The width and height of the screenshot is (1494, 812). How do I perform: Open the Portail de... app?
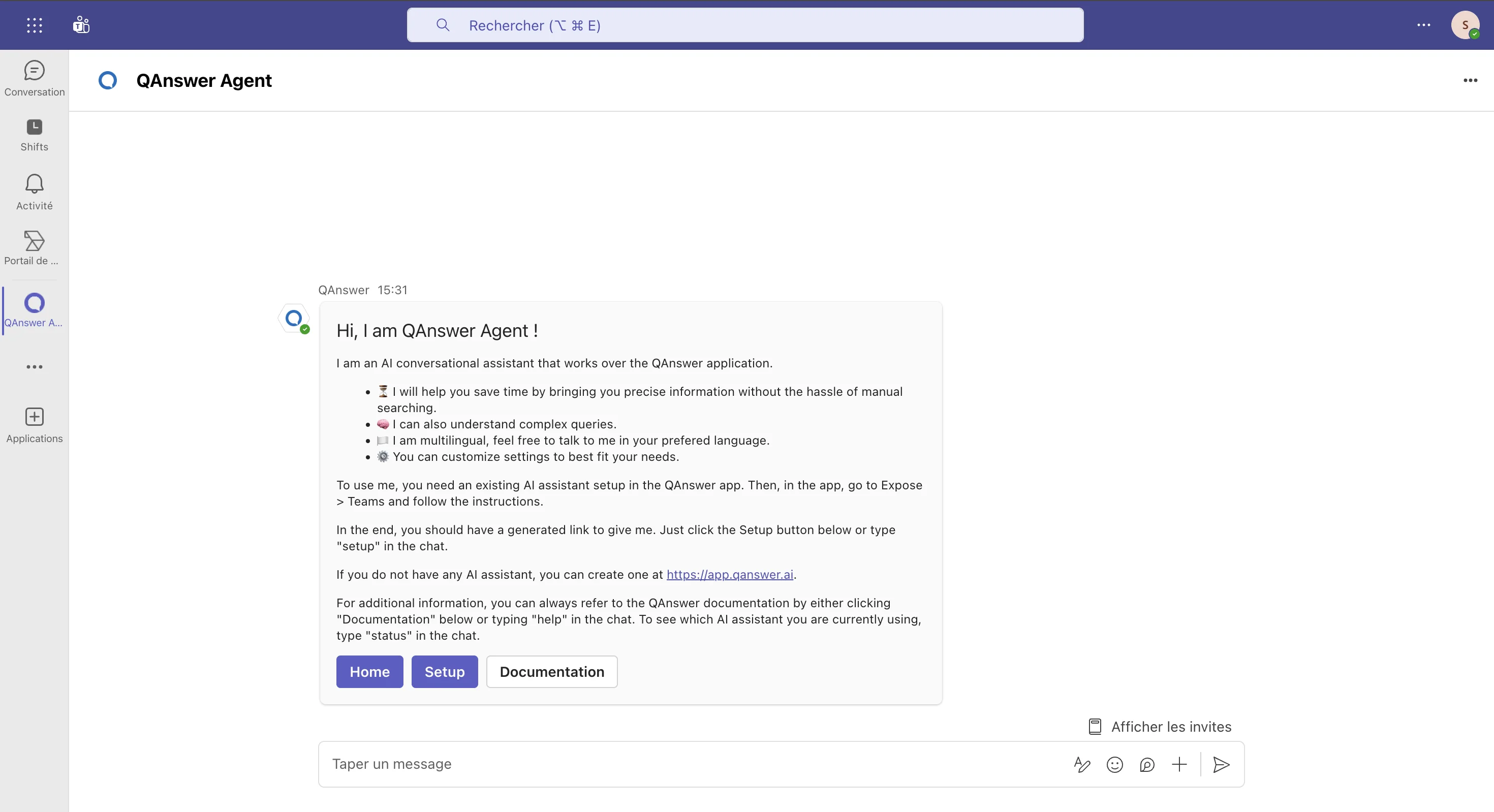point(34,248)
